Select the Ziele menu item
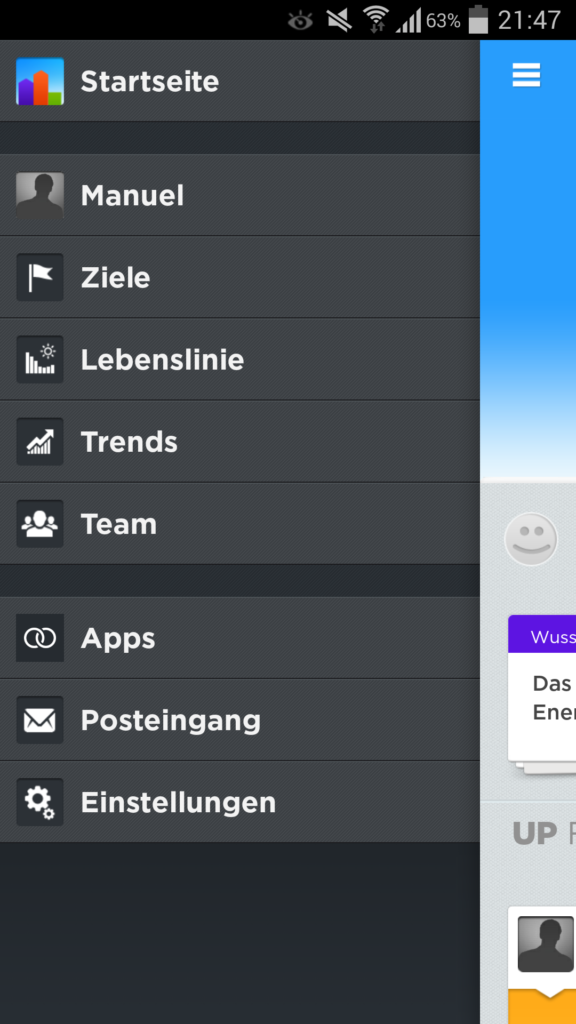Viewport: 576px width, 1024px height. coord(240,278)
